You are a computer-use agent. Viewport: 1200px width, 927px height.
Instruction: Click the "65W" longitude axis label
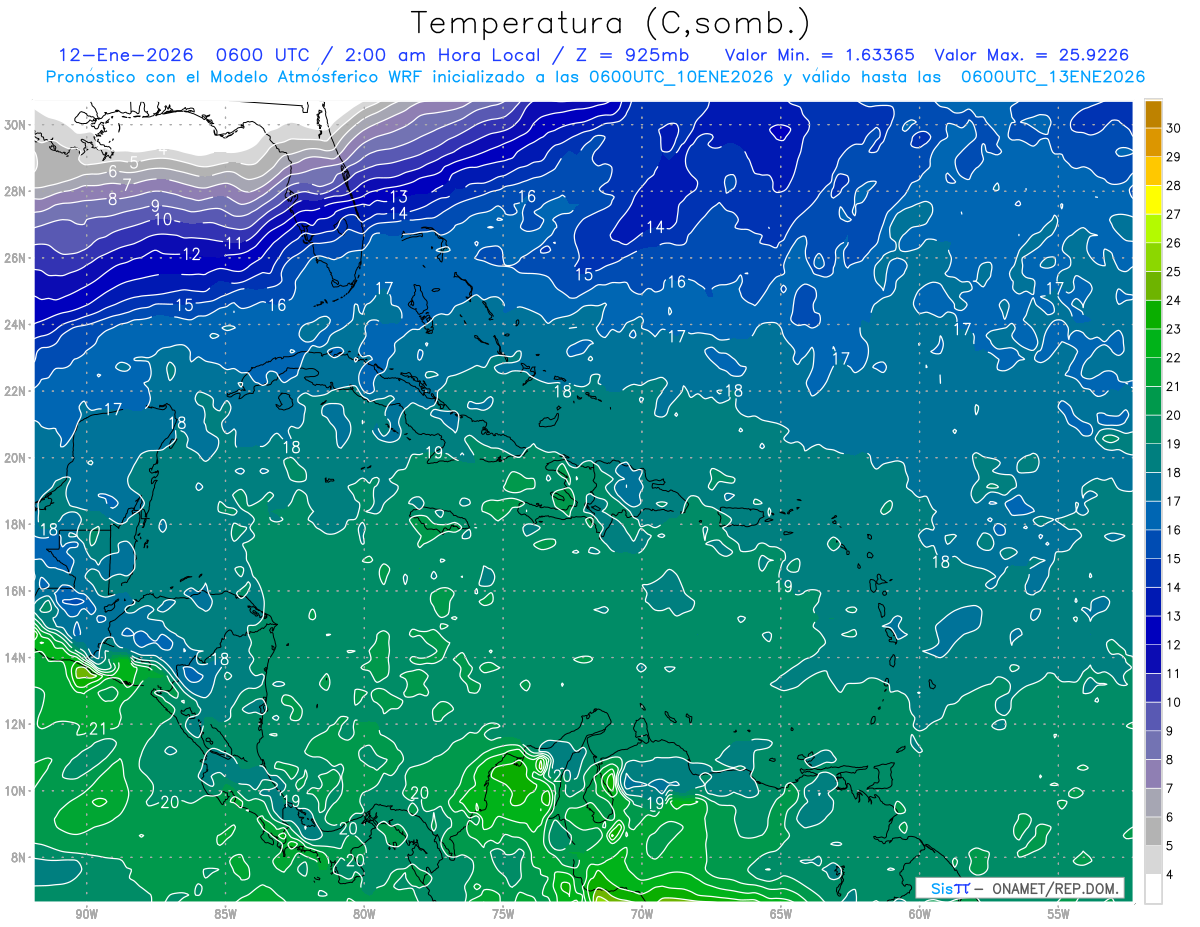(x=781, y=913)
